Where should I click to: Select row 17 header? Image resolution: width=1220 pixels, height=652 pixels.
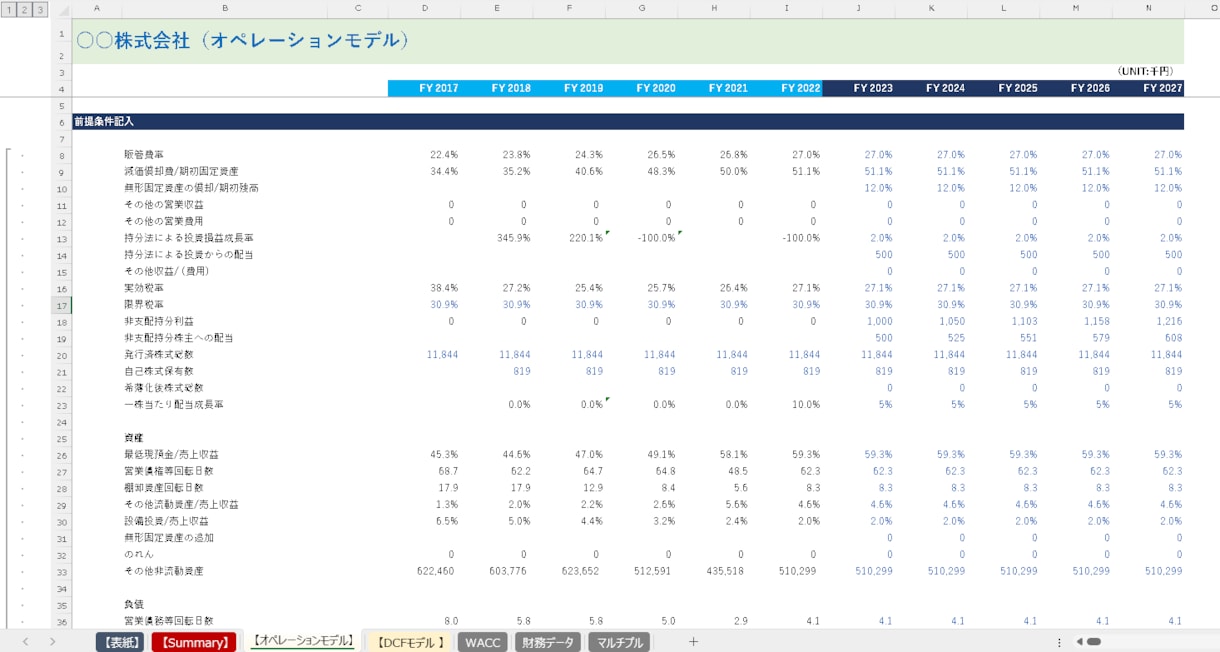(61, 305)
